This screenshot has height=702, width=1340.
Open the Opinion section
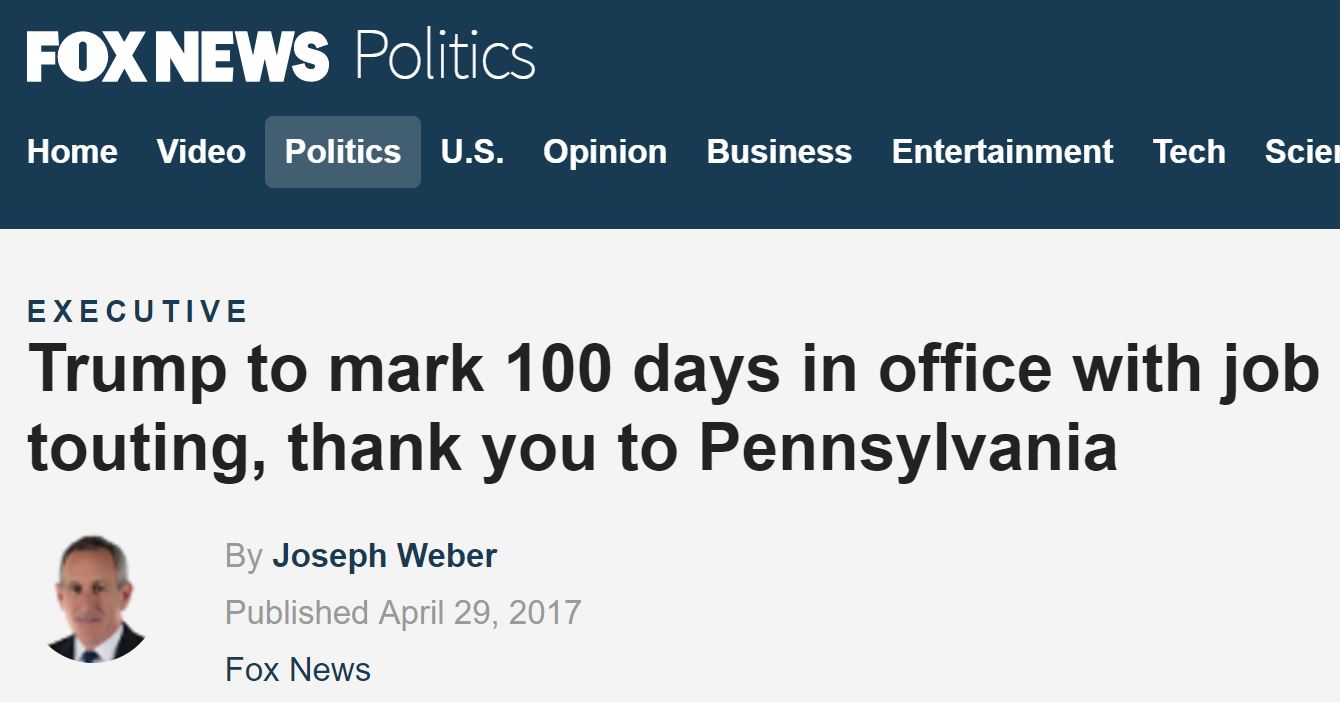605,152
